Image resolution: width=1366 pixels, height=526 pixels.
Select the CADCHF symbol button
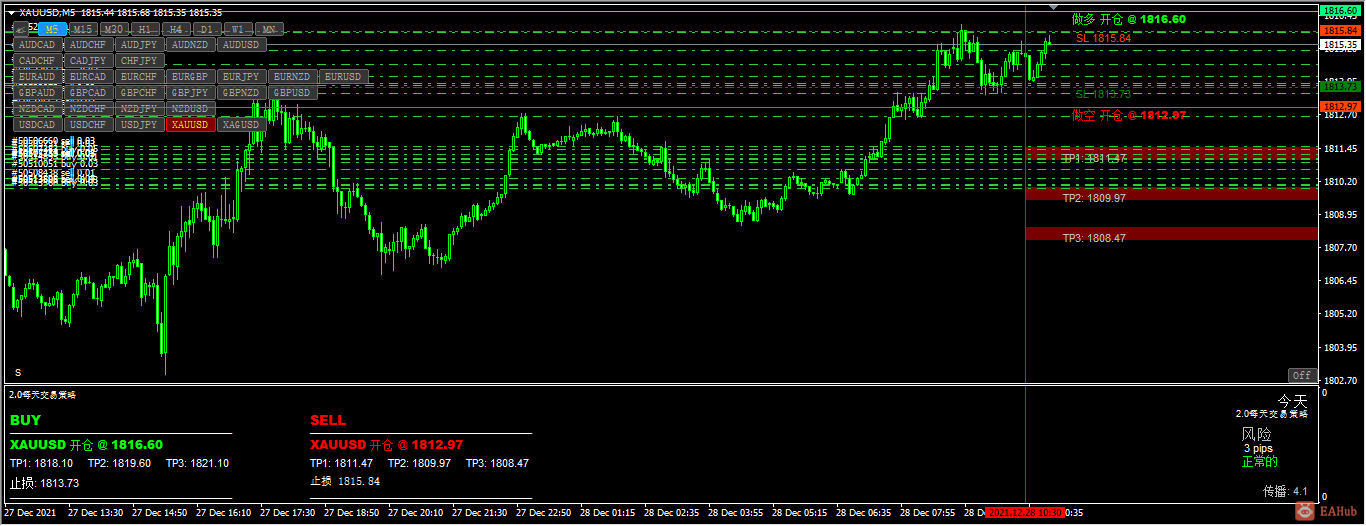38,61
